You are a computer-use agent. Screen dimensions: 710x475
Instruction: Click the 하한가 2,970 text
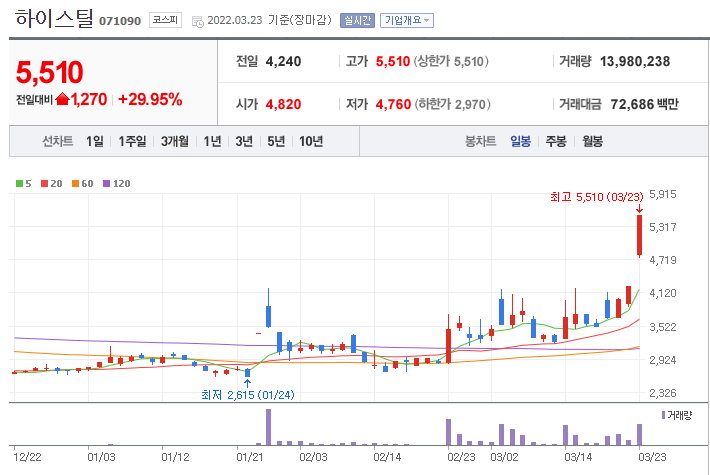point(452,104)
